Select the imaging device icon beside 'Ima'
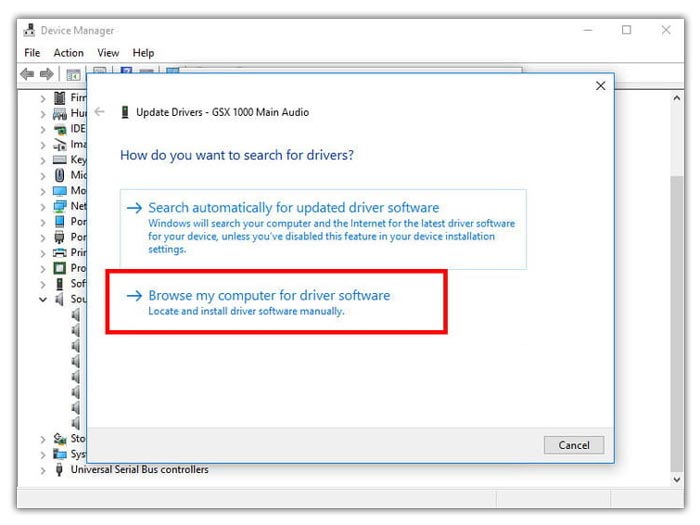This screenshot has height=525, width=700. 59,145
